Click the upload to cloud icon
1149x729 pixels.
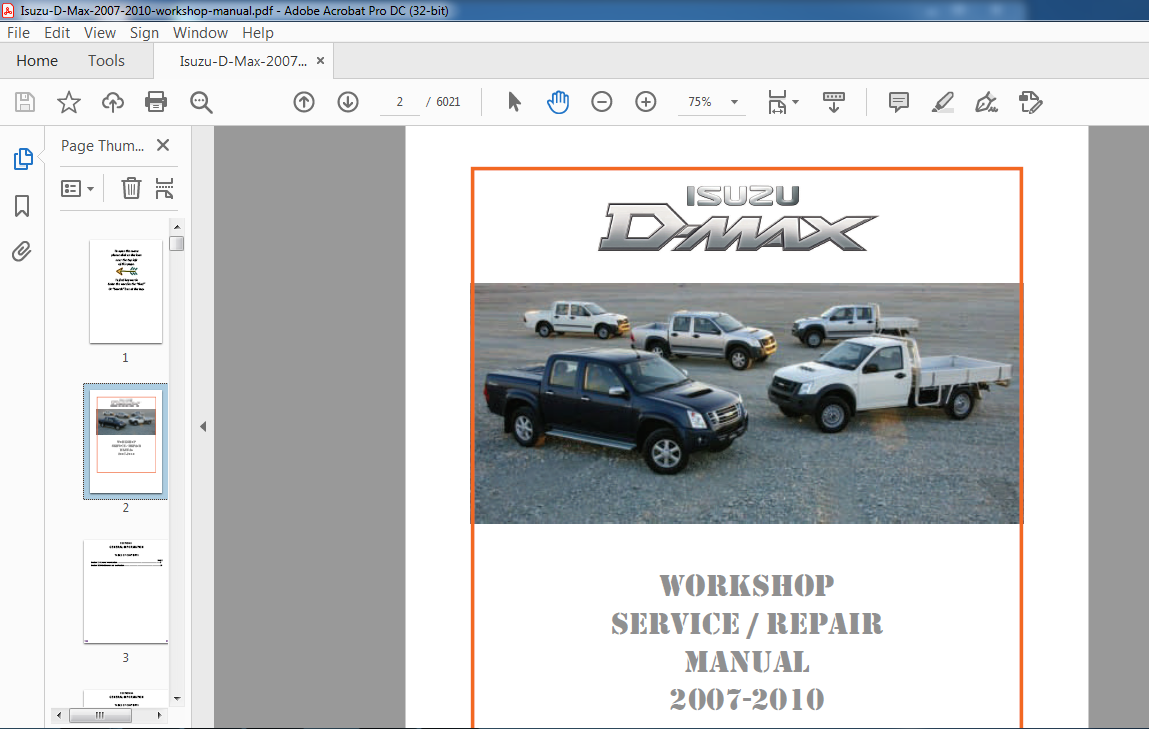click(112, 102)
